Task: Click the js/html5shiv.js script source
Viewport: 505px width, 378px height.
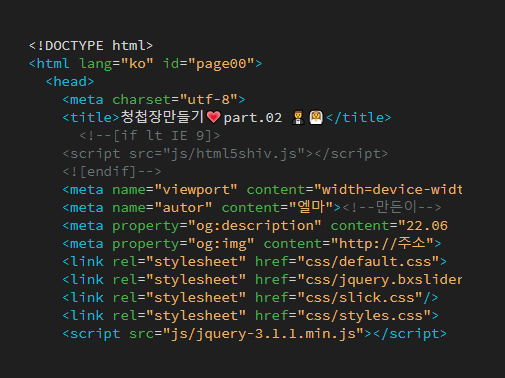Action: (234, 154)
